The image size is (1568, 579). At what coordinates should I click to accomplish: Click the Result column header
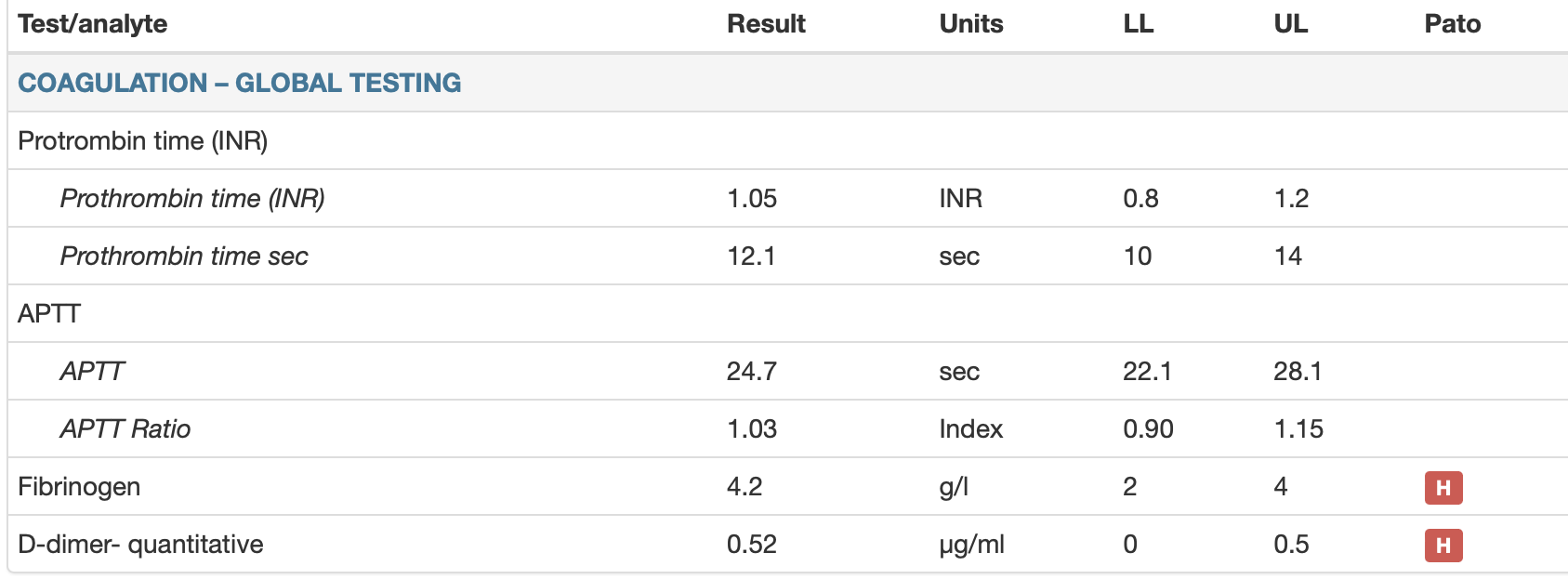(x=766, y=24)
